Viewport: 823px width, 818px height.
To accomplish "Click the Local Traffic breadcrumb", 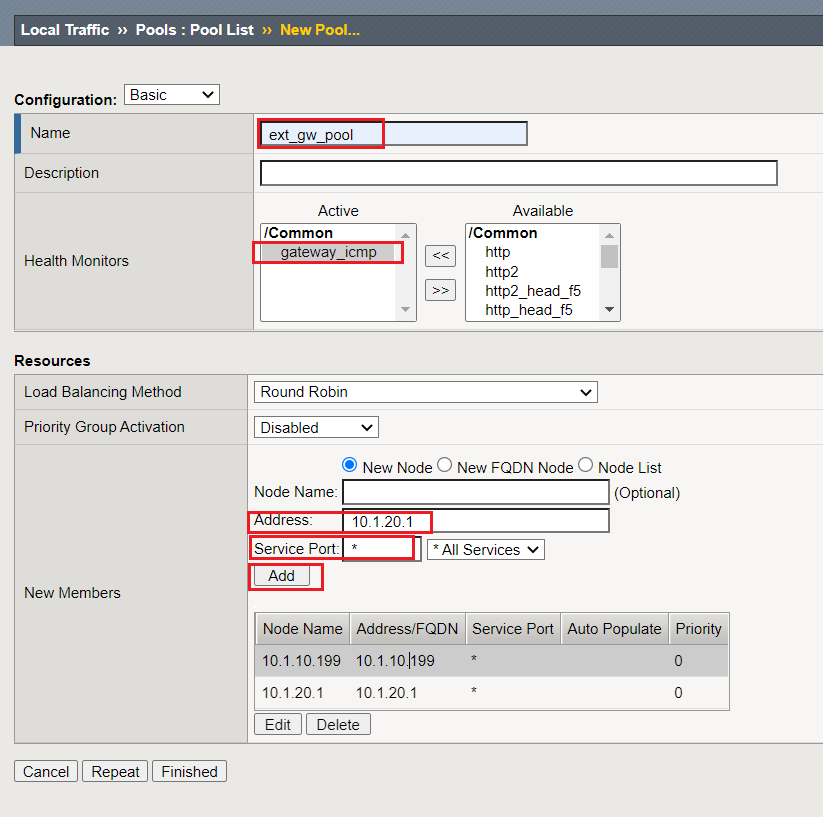I will (65, 30).
